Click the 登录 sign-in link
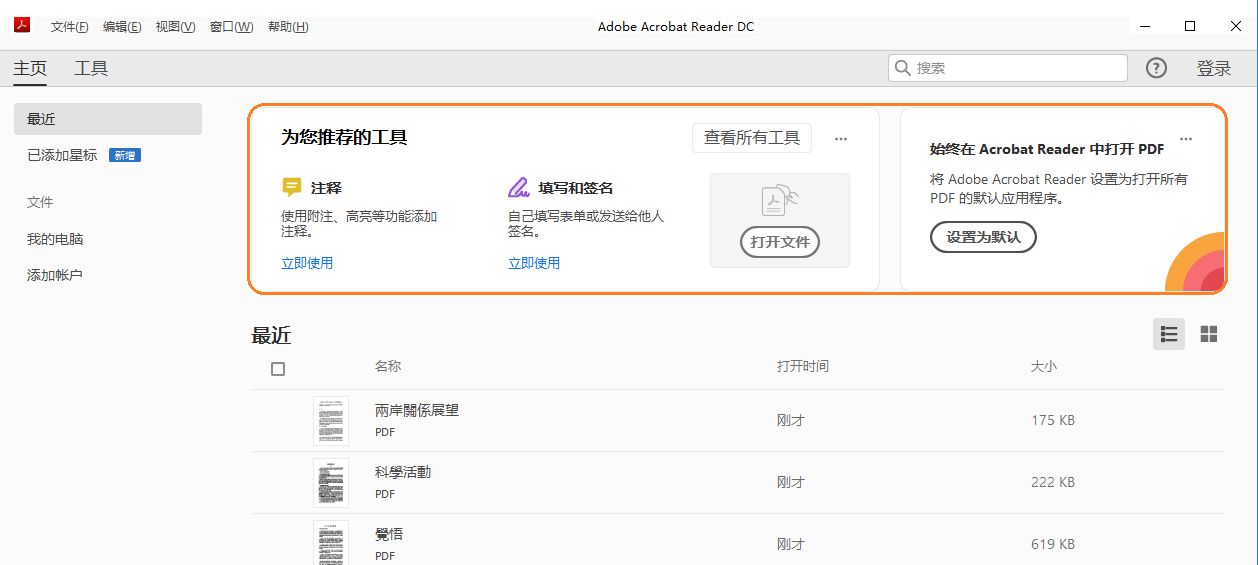This screenshot has height=565, width=1258. (x=1214, y=68)
